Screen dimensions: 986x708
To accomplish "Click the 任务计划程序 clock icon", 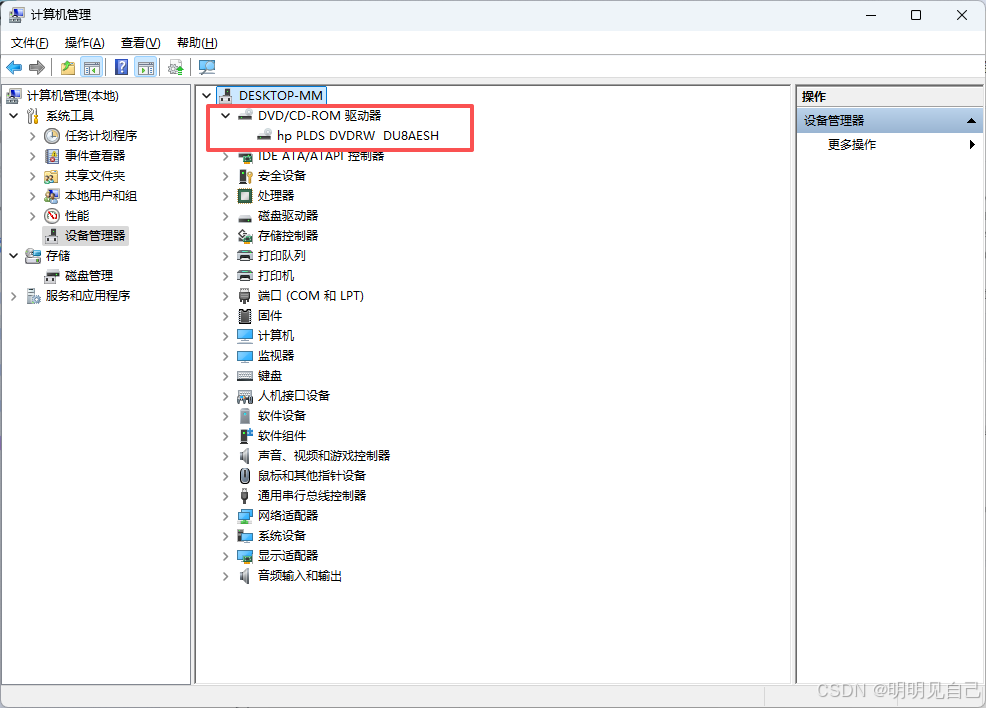I will point(52,136).
